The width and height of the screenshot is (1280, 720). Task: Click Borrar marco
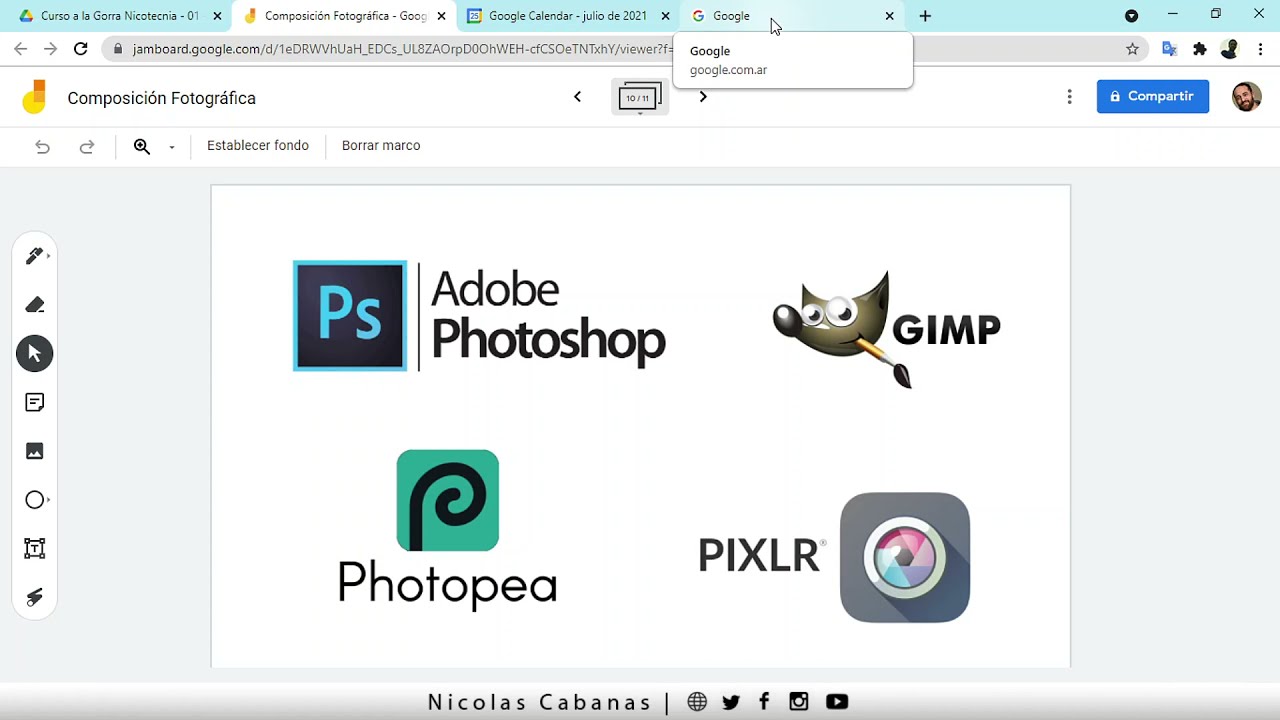[x=381, y=146]
